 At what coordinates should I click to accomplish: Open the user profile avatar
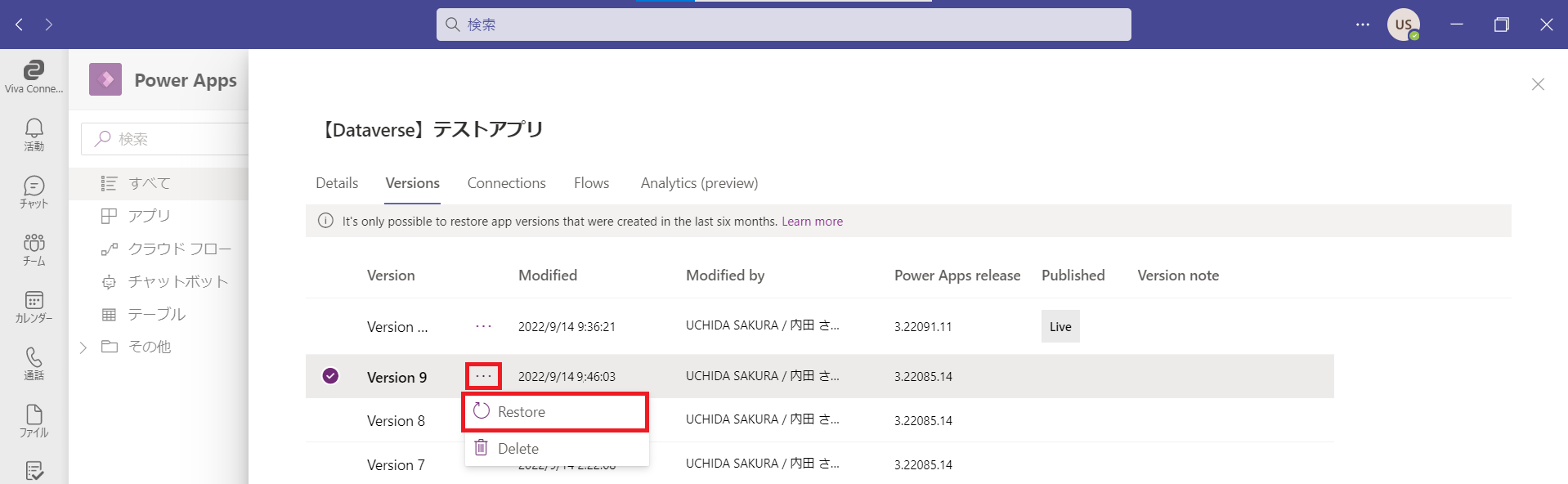point(1403,25)
